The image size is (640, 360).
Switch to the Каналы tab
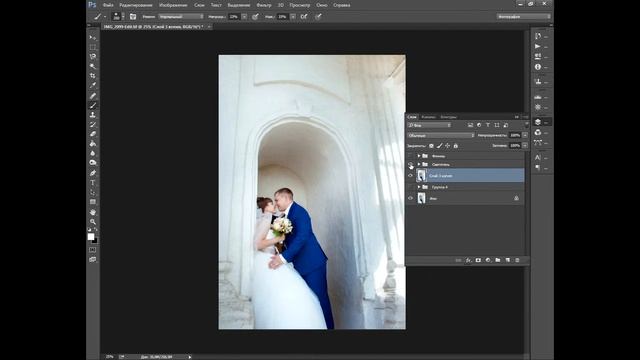pyautogui.click(x=429, y=117)
